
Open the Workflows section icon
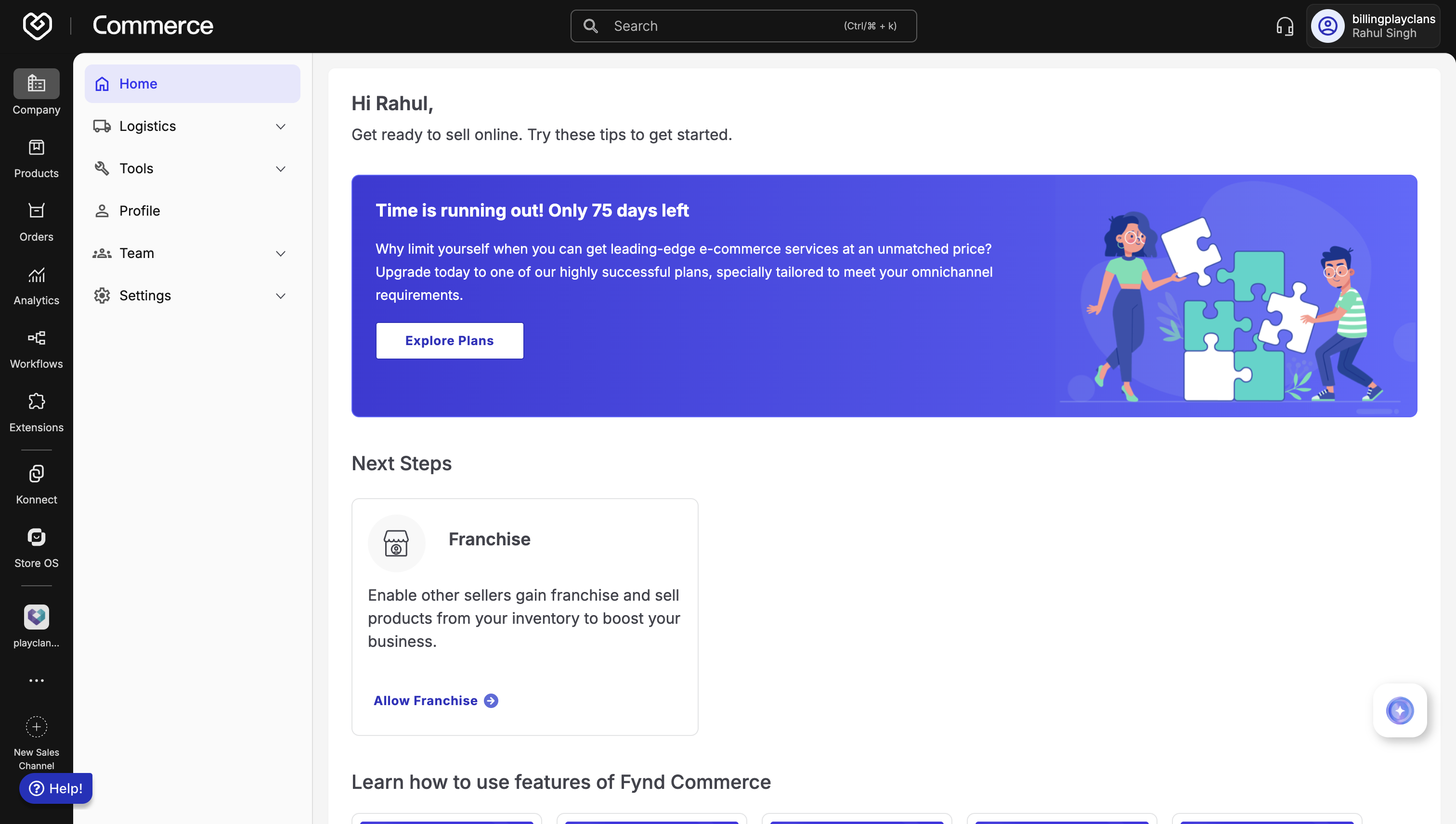click(x=36, y=338)
